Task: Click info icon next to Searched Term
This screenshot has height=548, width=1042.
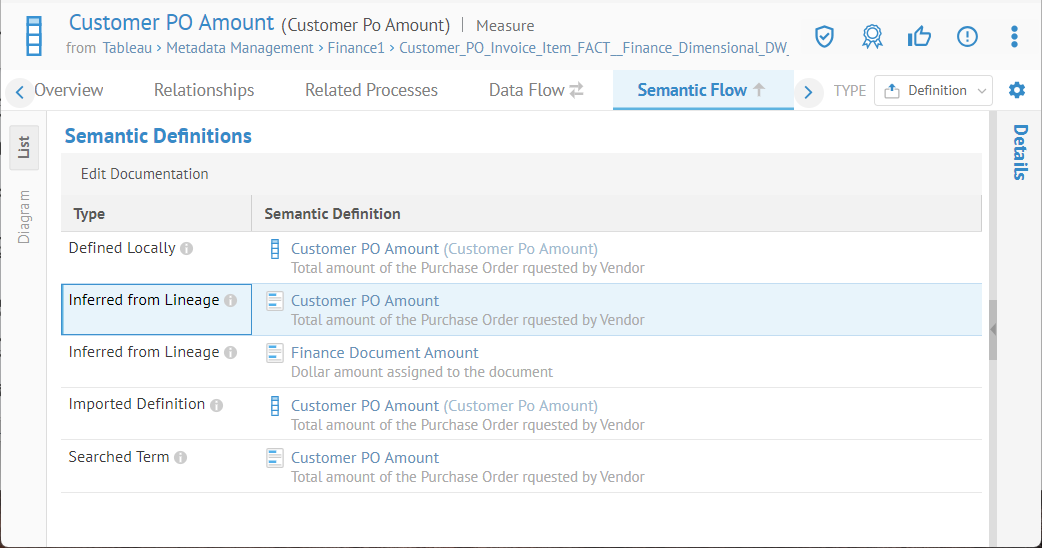Action: 180,458
